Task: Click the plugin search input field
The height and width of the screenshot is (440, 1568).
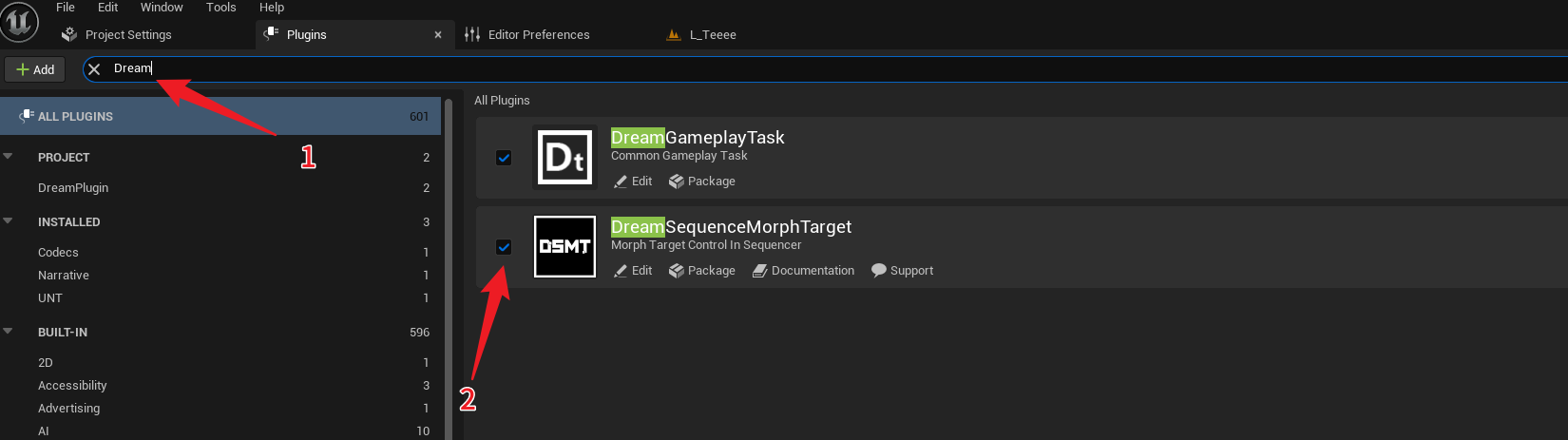Action: pos(825,68)
